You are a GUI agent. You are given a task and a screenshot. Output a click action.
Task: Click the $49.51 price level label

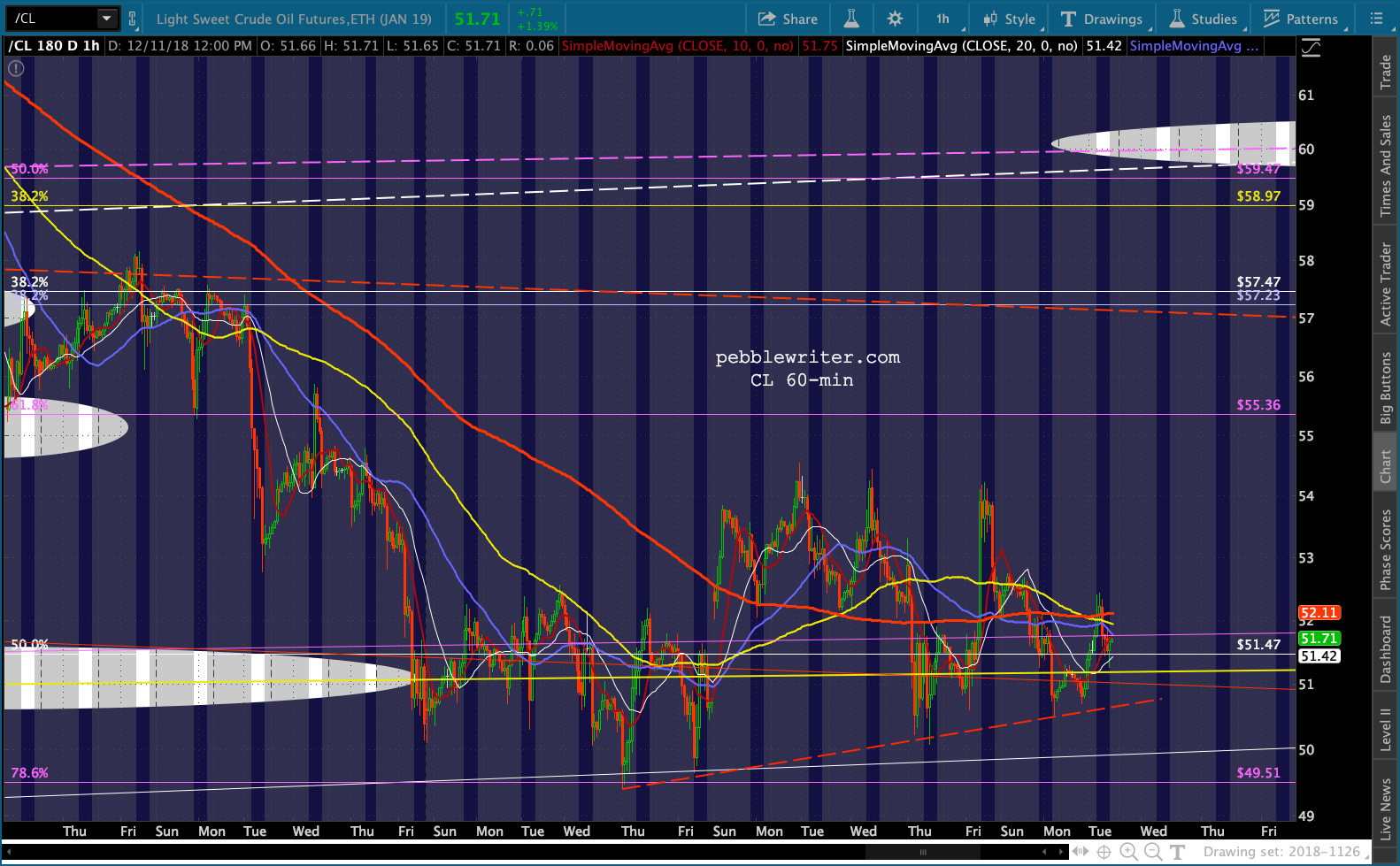click(x=1258, y=773)
